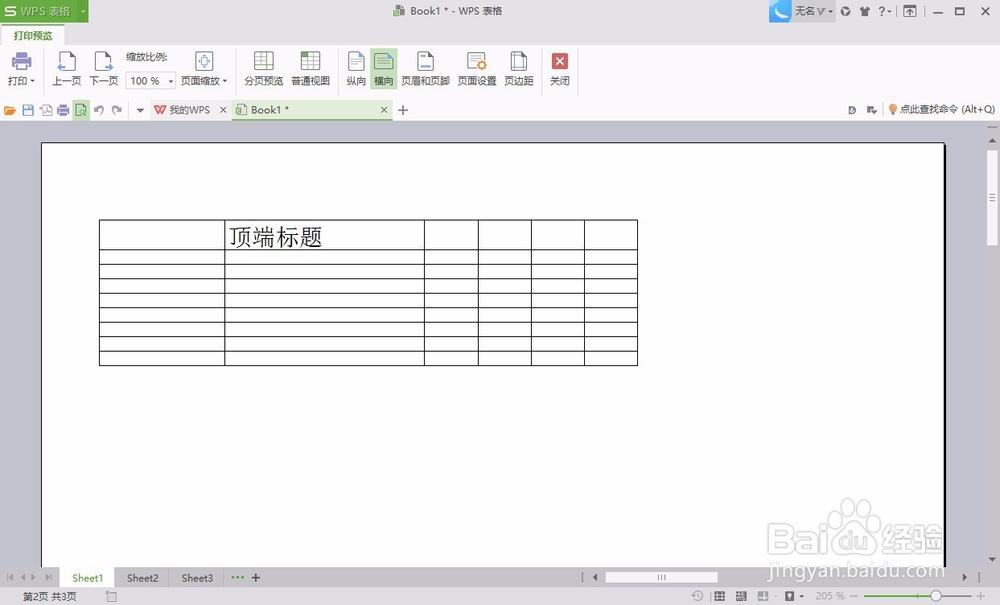Click the ribbon collapse icon in title bar

tap(910, 11)
